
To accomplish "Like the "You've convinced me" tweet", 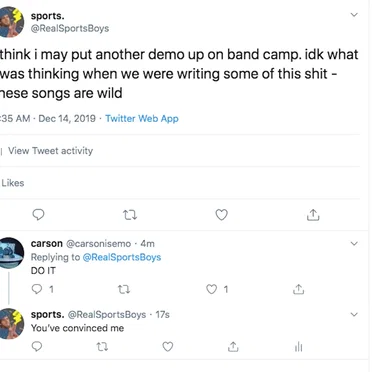I will [168, 347].
